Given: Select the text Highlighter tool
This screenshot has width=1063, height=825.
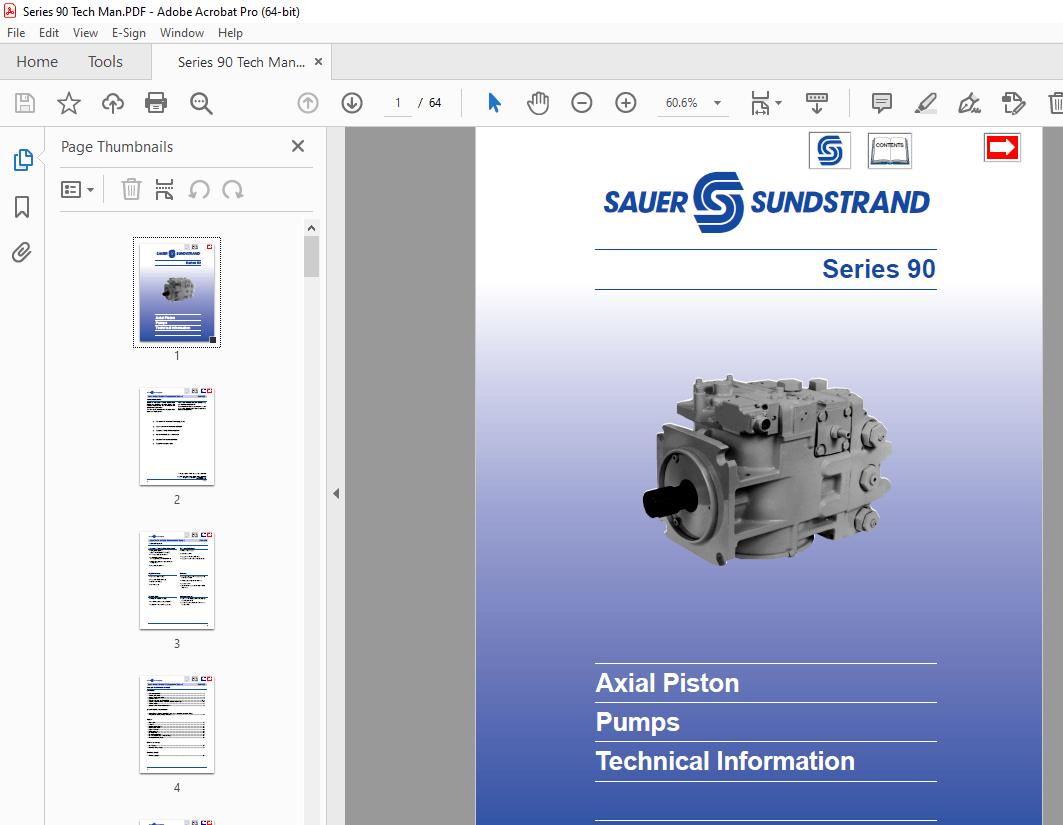Looking at the screenshot, I should (925, 103).
